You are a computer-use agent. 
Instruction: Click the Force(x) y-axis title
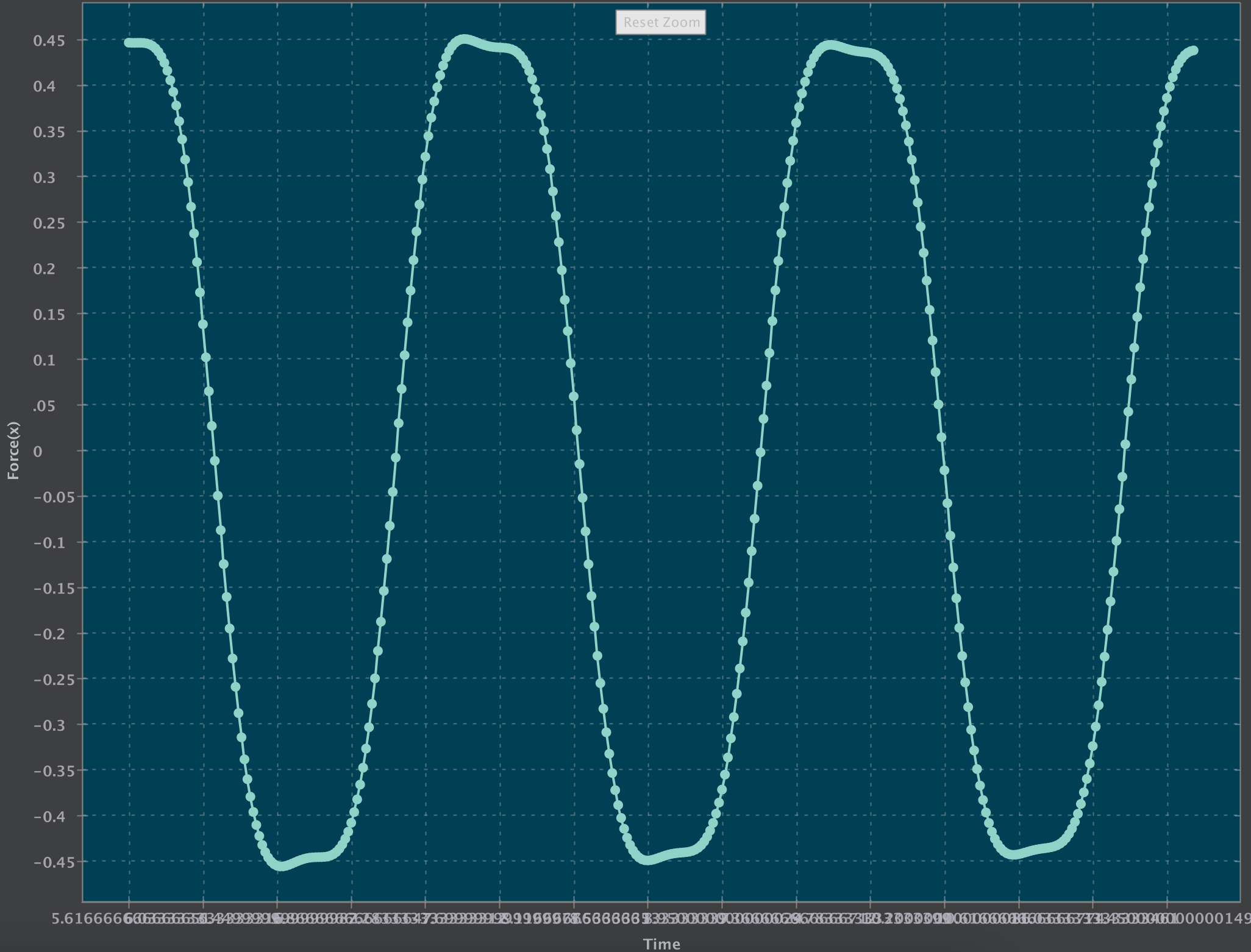click(x=13, y=450)
